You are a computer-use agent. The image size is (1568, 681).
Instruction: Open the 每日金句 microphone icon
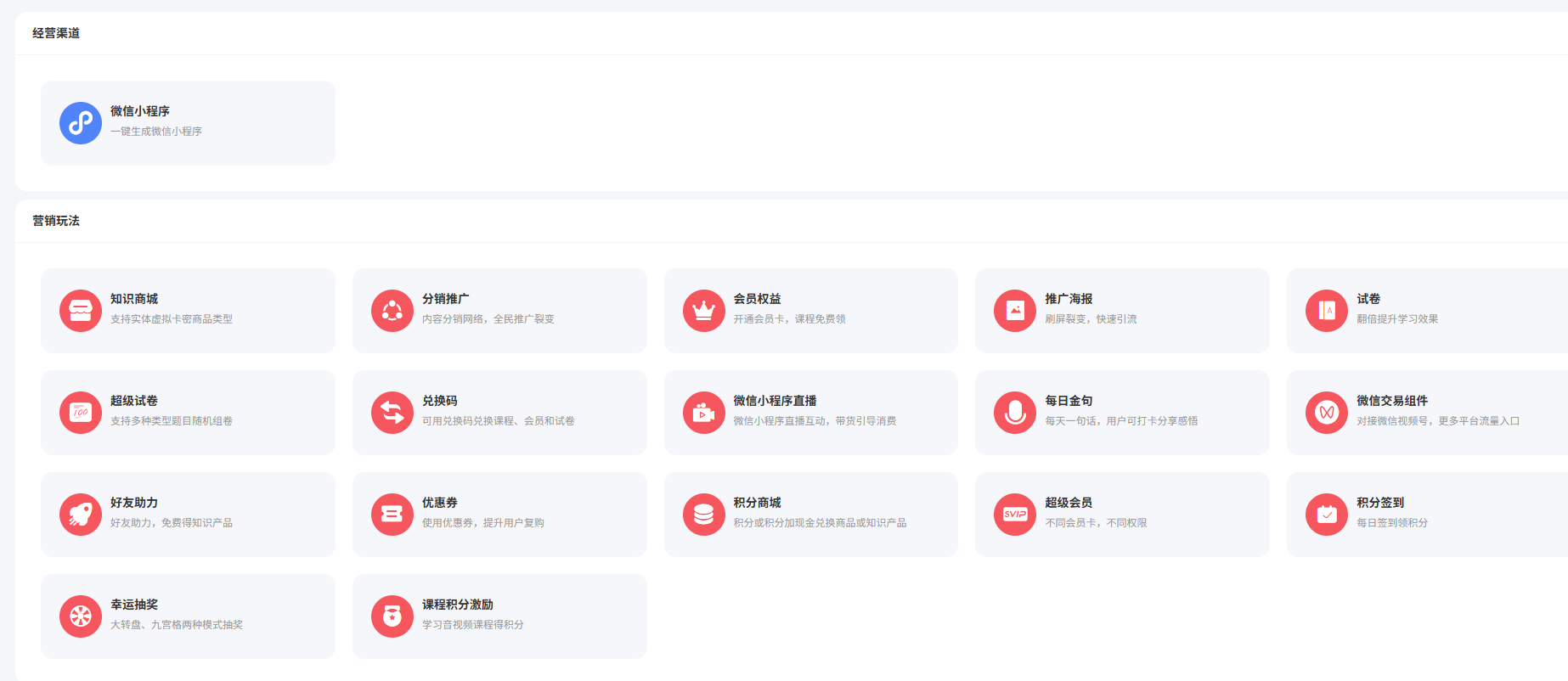point(1015,413)
